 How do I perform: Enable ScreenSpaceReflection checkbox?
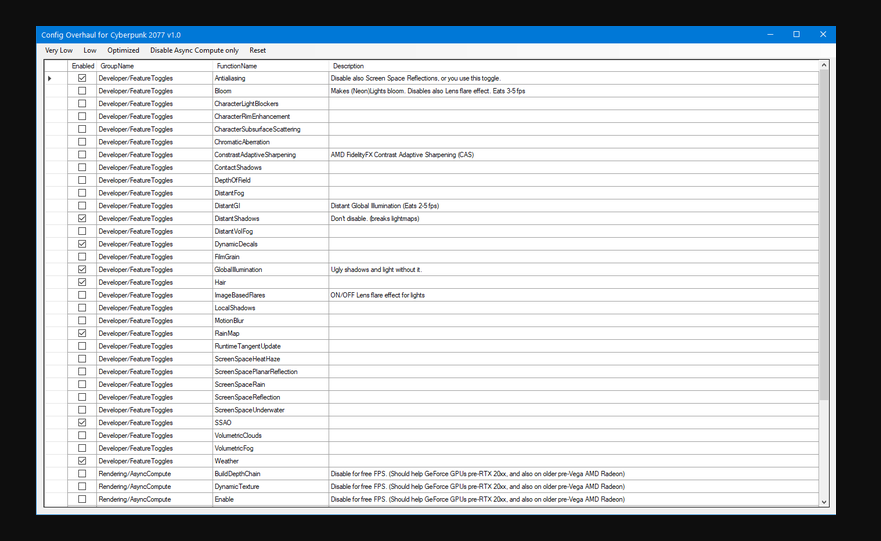[x=82, y=397]
